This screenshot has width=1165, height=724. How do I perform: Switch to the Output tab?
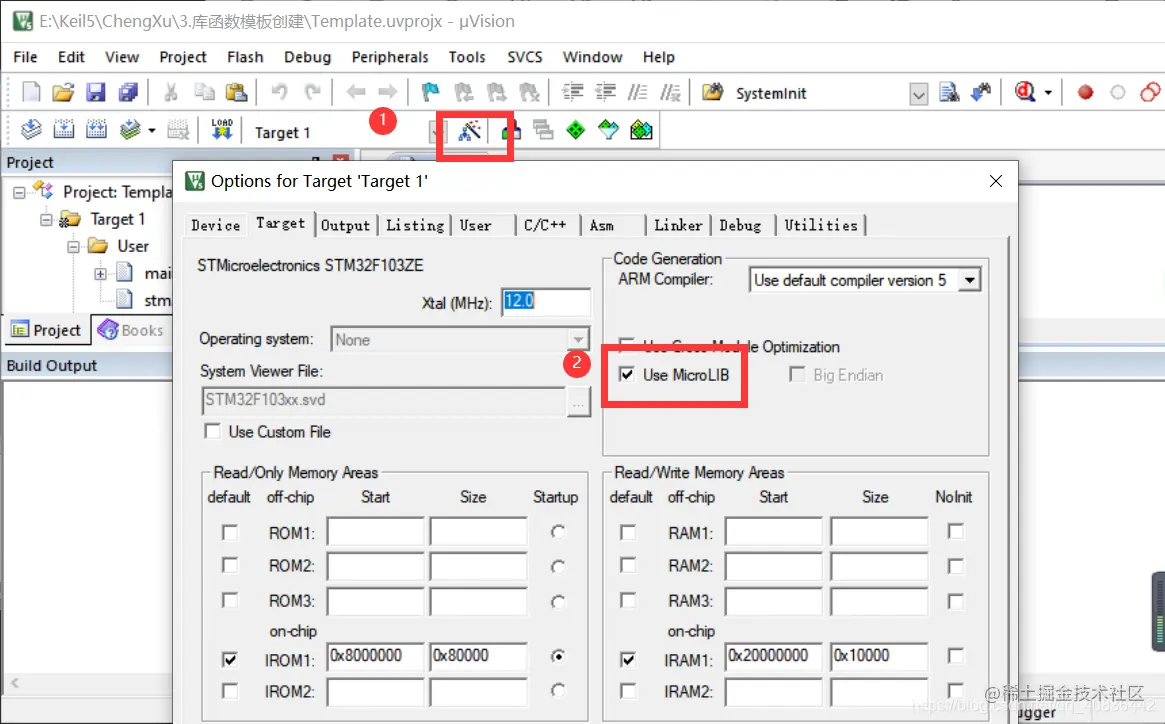pos(345,225)
